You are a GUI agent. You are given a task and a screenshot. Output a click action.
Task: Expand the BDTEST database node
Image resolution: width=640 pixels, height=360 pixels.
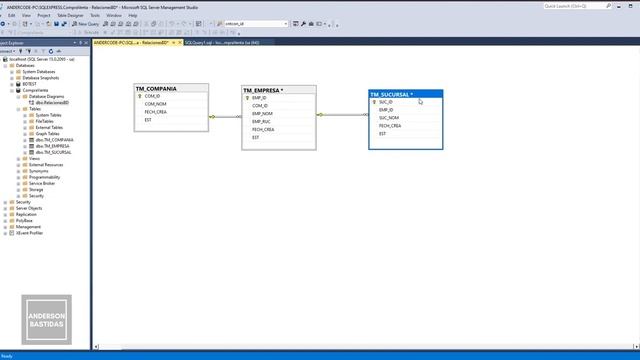point(12,84)
